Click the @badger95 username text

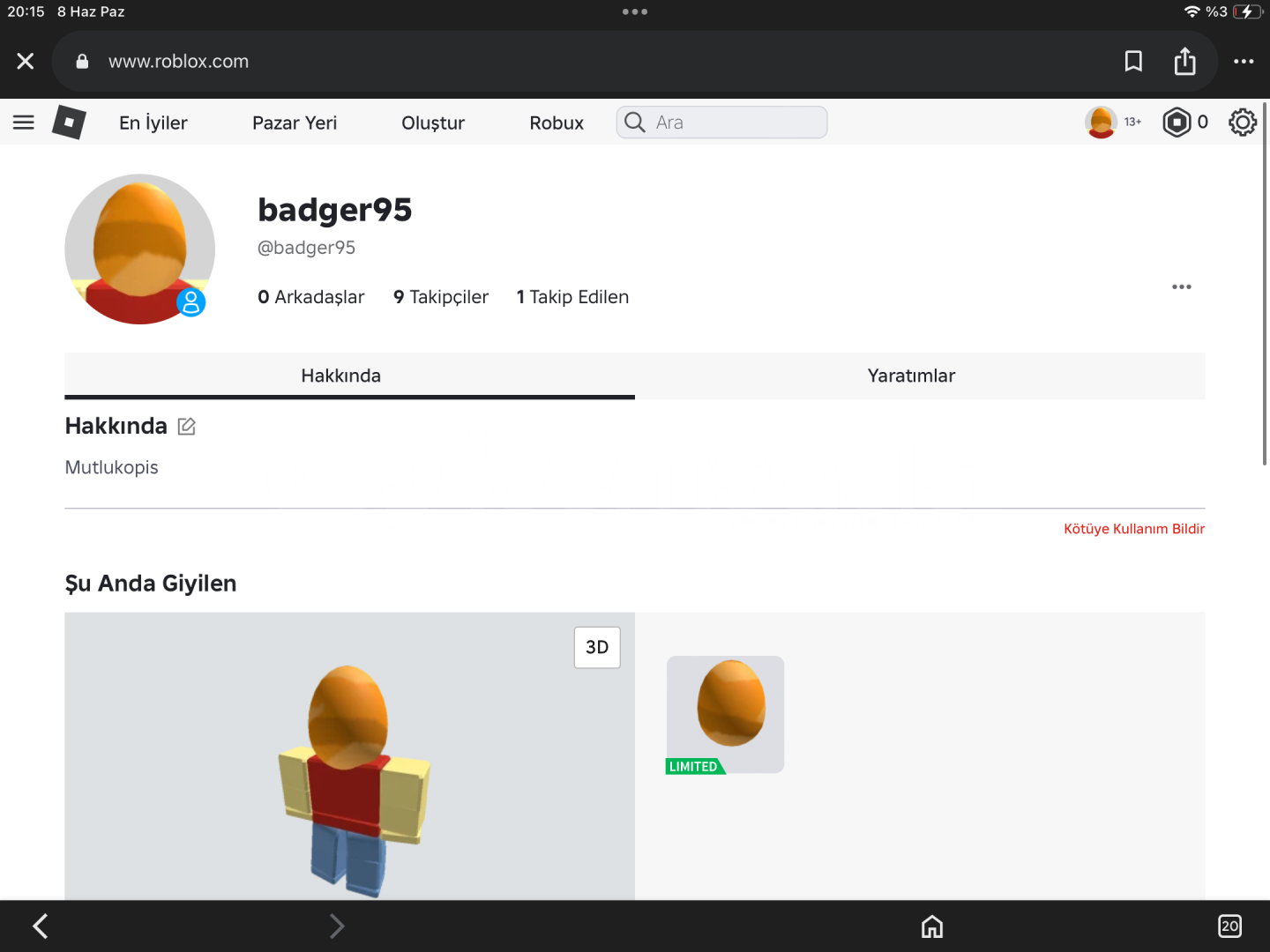(306, 248)
